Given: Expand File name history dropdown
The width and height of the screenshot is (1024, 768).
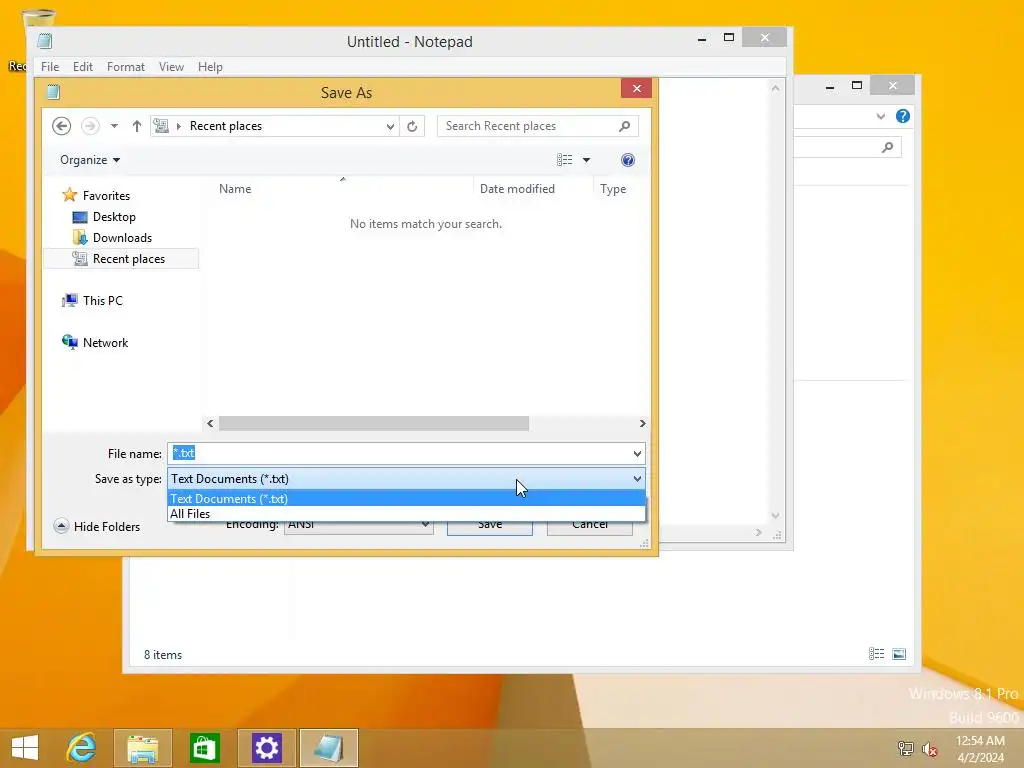Looking at the screenshot, I should pyautogui.click(x=637, y=453).
